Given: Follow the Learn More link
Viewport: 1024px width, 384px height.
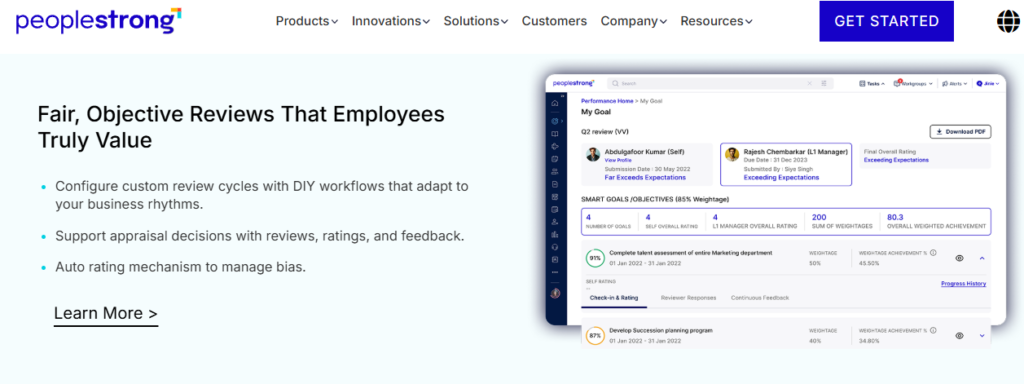Looking at the screenshot, I should [106, 313].
